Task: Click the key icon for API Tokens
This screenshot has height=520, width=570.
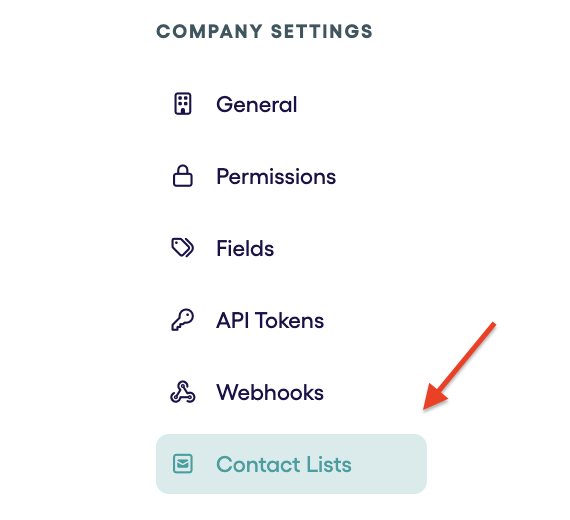Action: click(182, 320)
